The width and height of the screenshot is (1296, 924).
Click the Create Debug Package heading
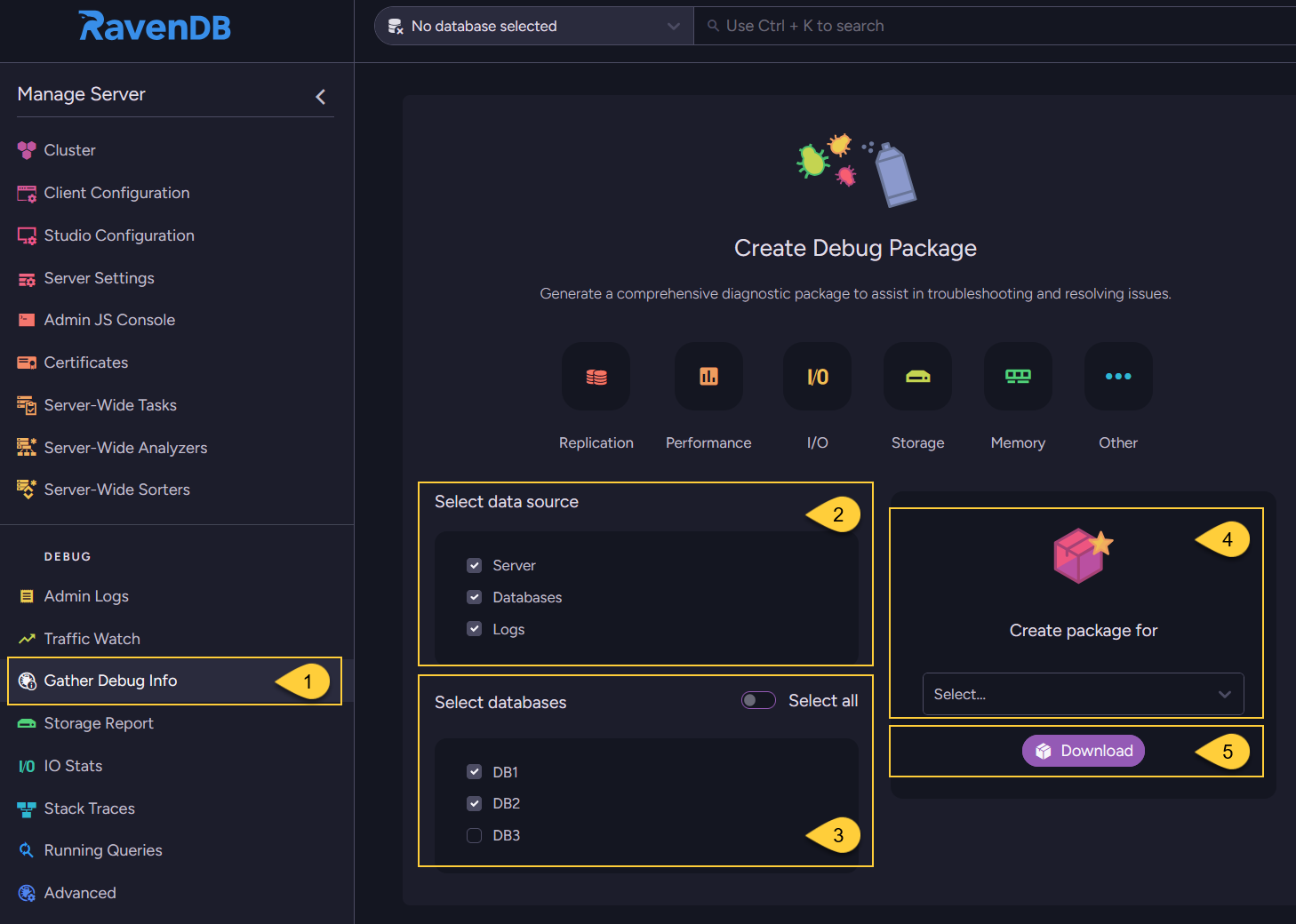pyautogui.click(x=855, y=248)
